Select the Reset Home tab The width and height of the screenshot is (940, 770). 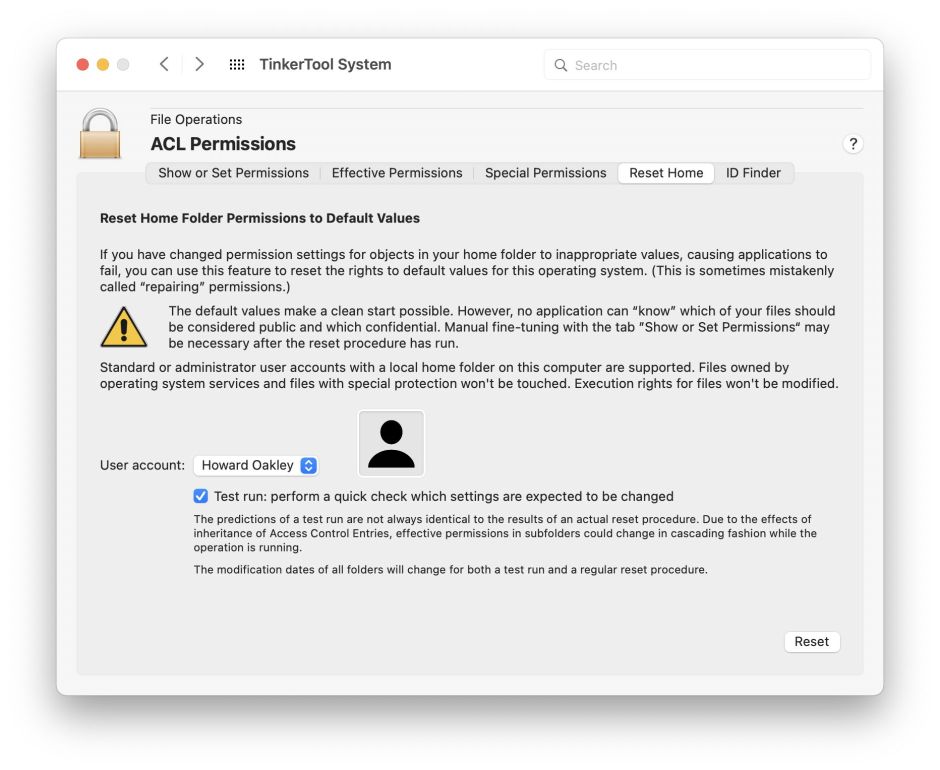pyautogui.click(x=666, y=173)
